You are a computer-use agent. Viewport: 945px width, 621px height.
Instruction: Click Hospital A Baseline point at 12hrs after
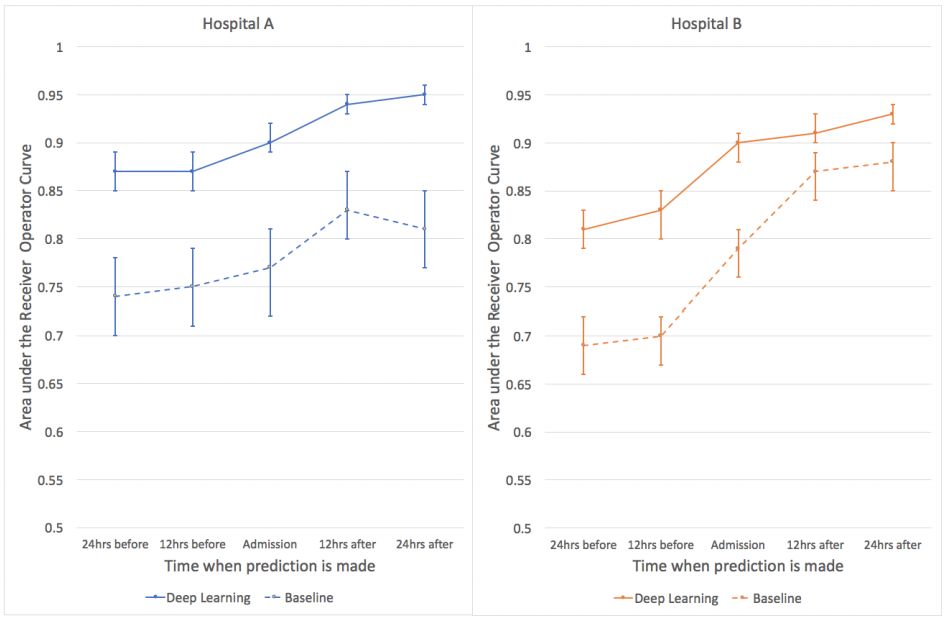(347, 210)
